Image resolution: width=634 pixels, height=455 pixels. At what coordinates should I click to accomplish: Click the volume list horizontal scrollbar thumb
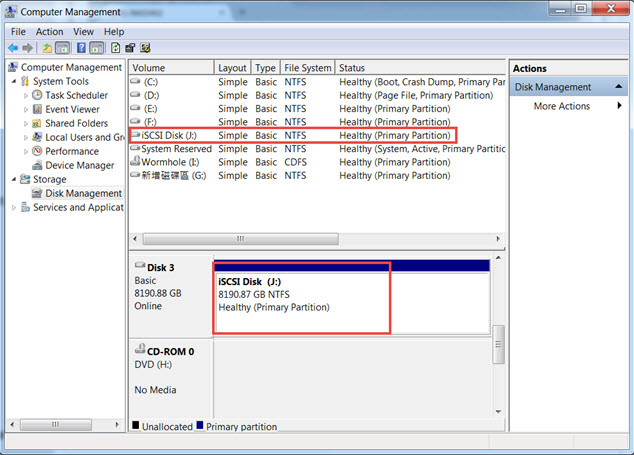click(x=239, y=239)
